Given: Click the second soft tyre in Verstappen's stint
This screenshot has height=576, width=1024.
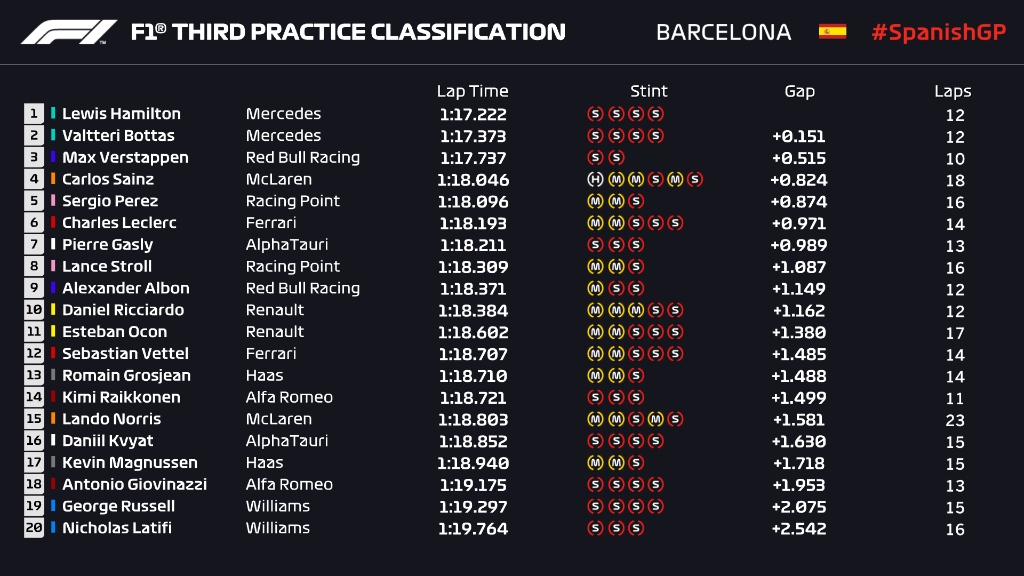Looking at the screenshot, I should pos(616,158).
